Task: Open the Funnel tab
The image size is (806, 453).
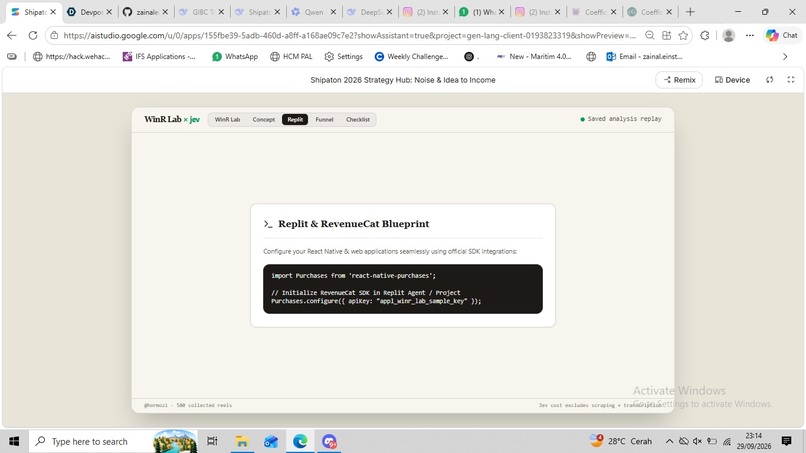Action: coord(324,119)
